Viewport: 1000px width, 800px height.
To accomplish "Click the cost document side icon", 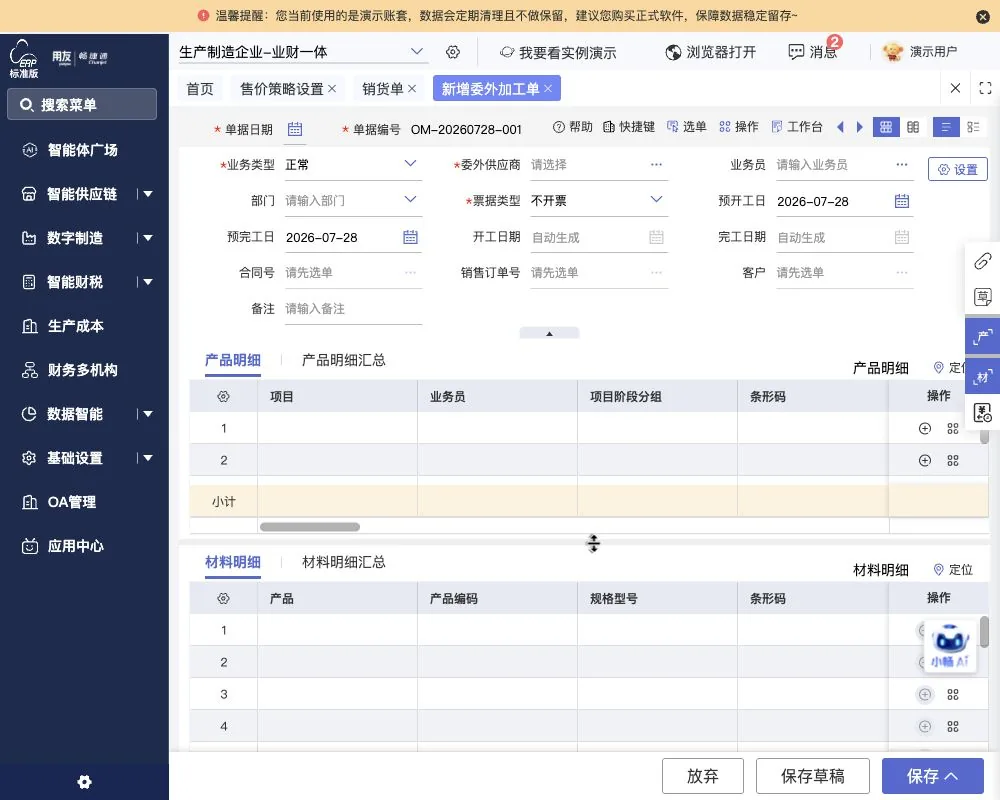I will (x=982, y=413).
